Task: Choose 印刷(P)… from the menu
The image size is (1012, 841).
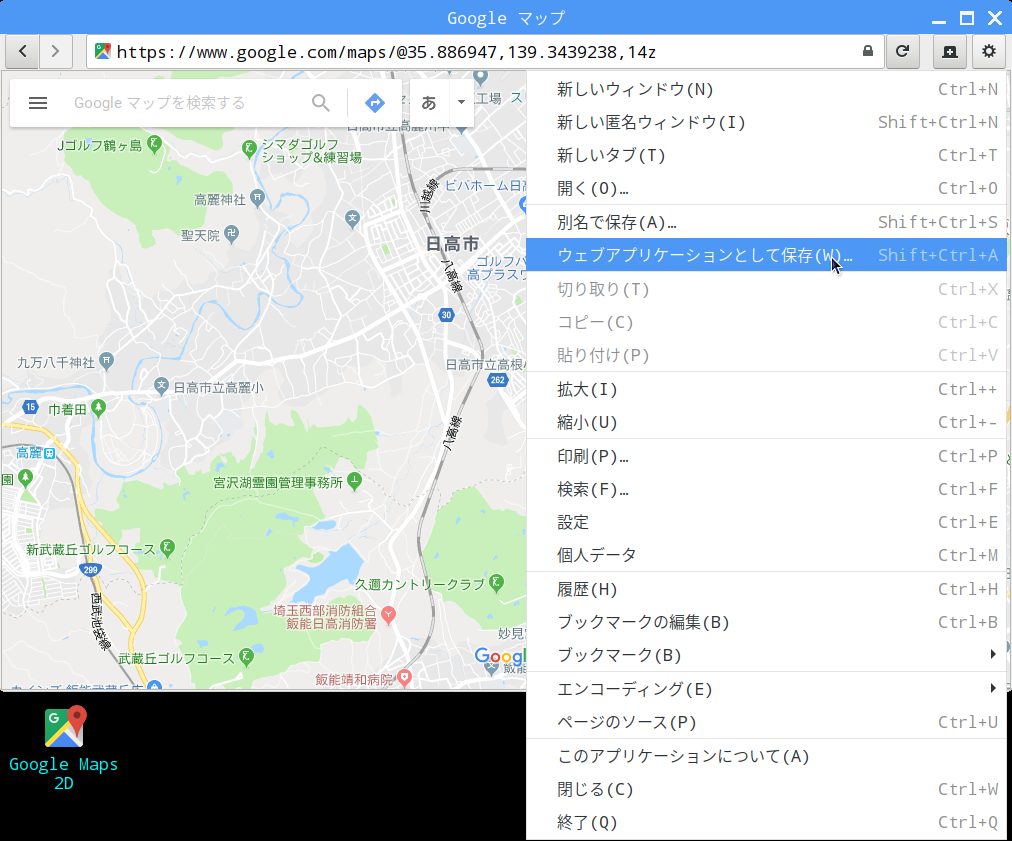Action: [x=767, y=456]
